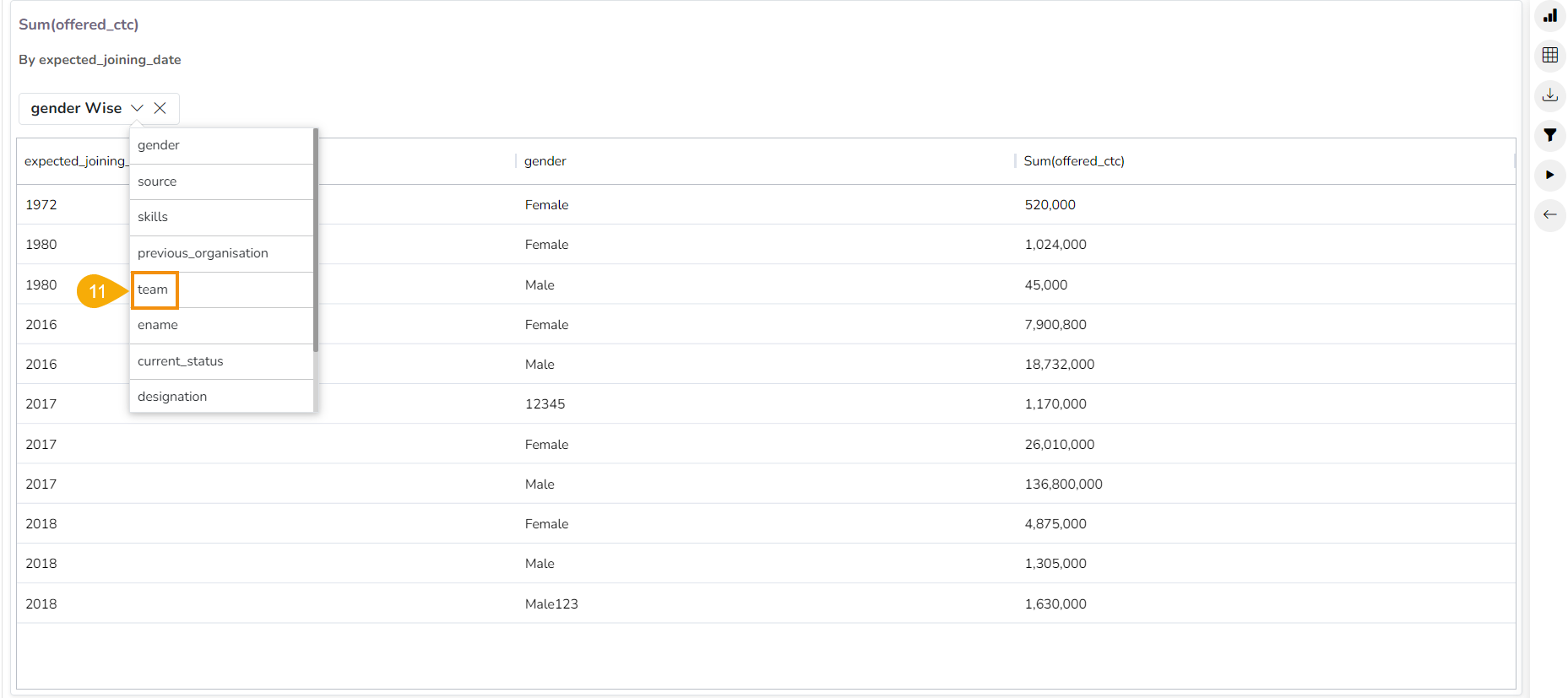Select team from the dropdown list
Viewport: 1568px width, 698px height.
pos(154,289)
